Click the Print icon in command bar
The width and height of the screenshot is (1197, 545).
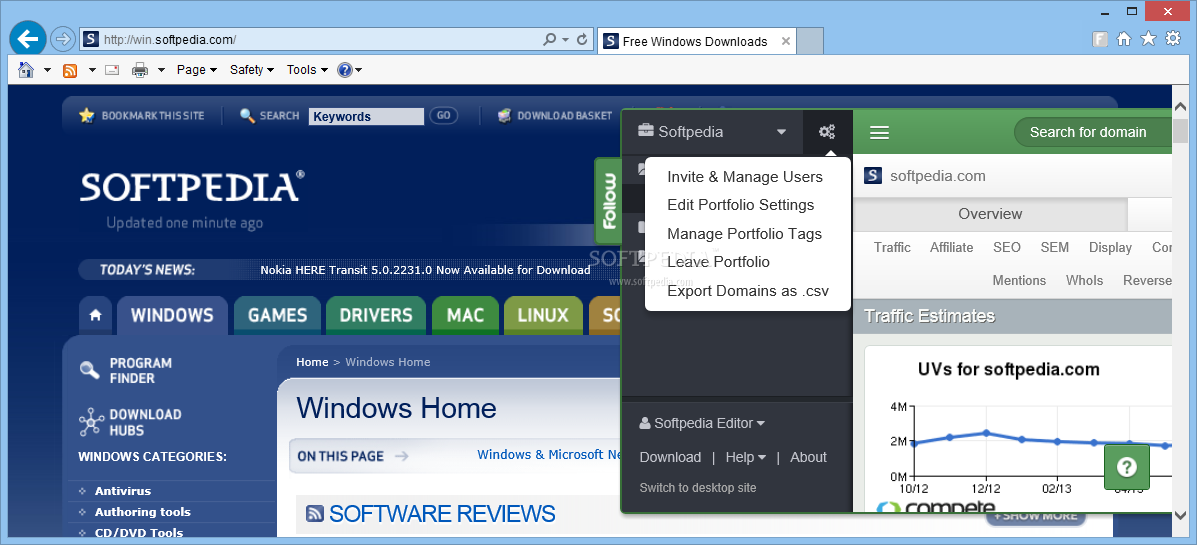(x=140, y=70)
